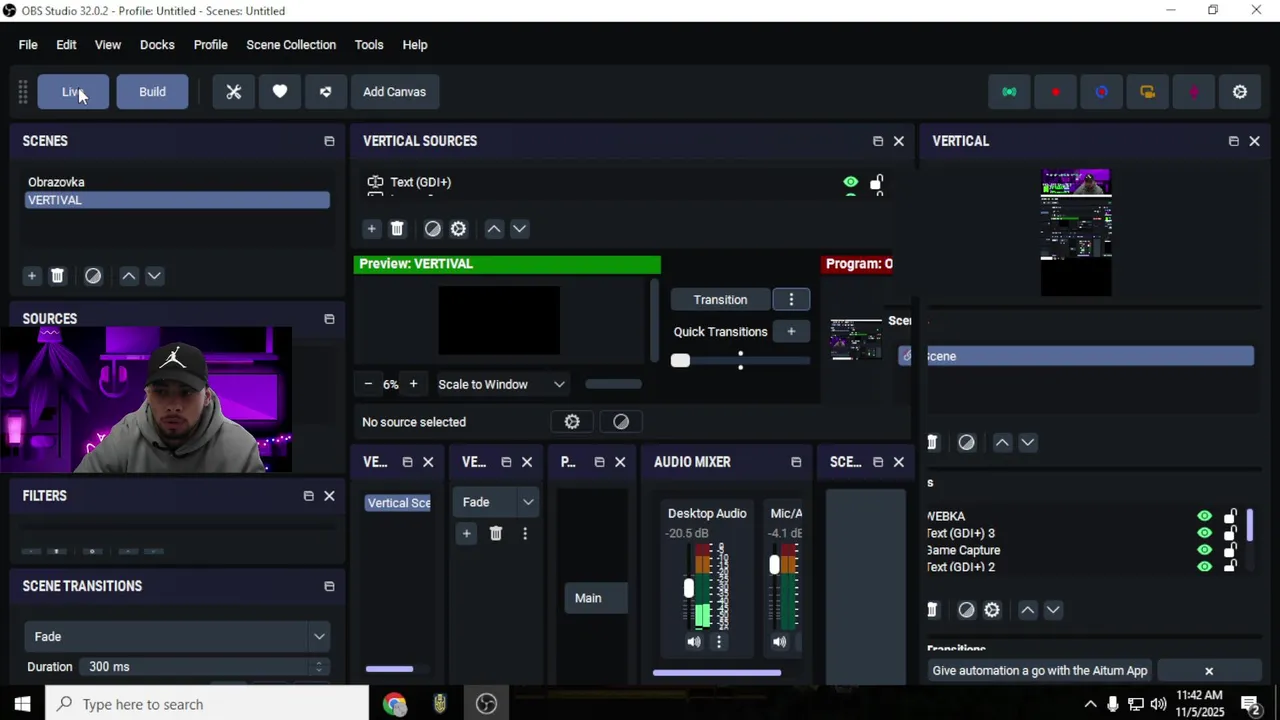
Task: Open the Scene Collection menu
Action: tap(291, 45)
